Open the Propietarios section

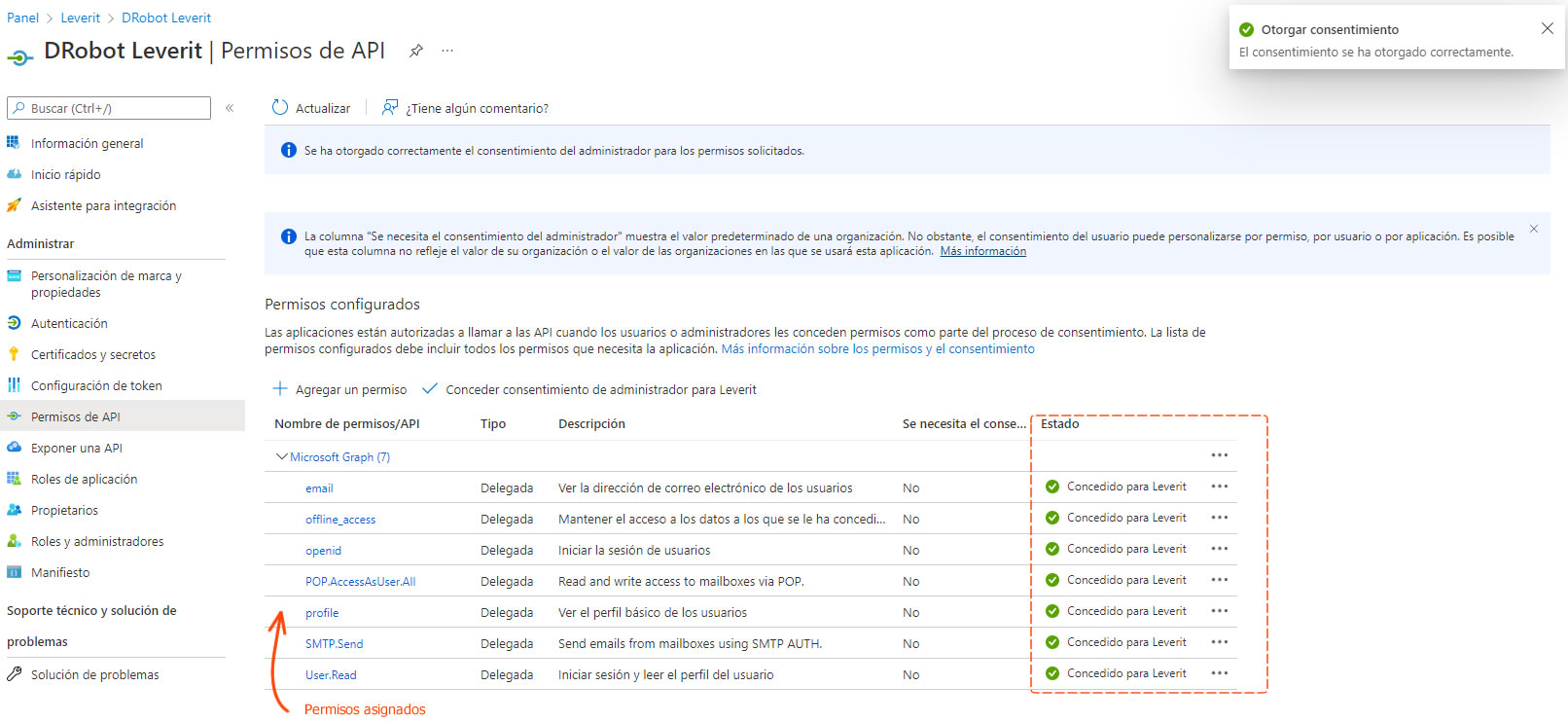[x=64, y=510]
